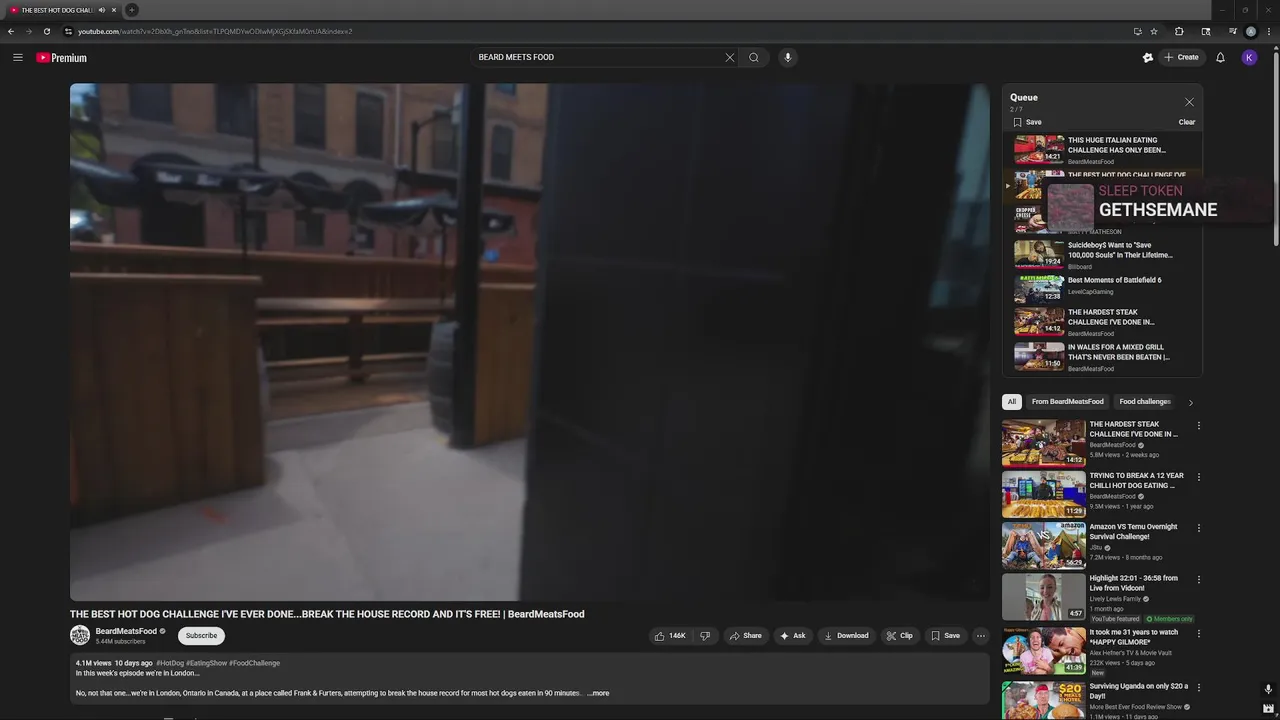Select the Food challenges chip
Screen dimensions: 1280x720
click(x=1145, y=402)
